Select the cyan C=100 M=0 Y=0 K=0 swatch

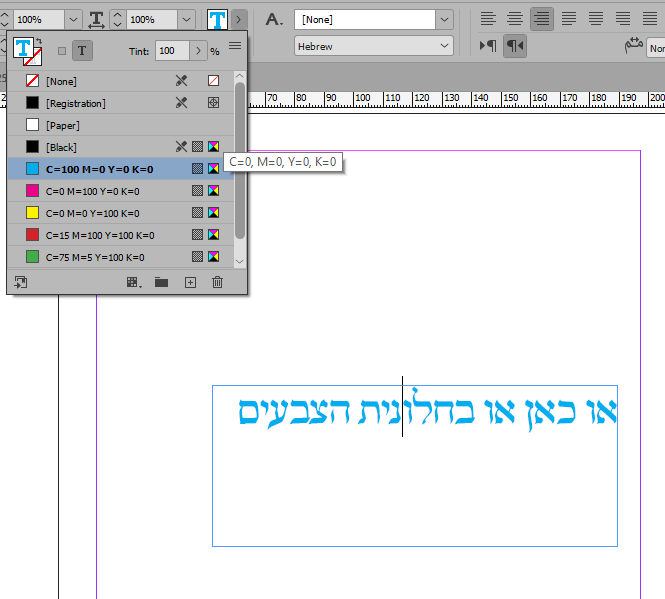click(x=121, y=169)
